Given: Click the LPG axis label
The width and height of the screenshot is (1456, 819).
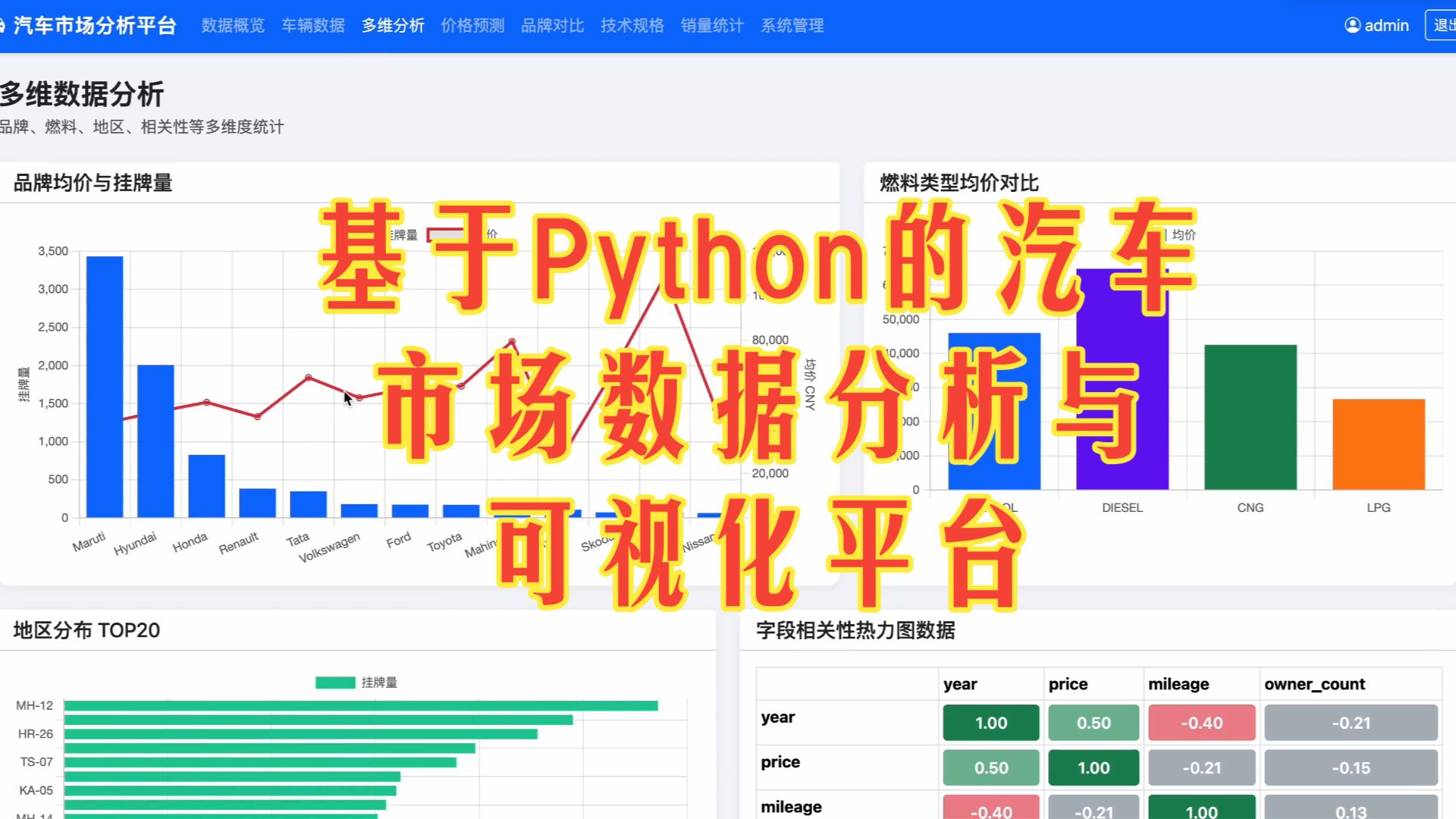Looking at the screenshot, I should (x=1379, y=507).
